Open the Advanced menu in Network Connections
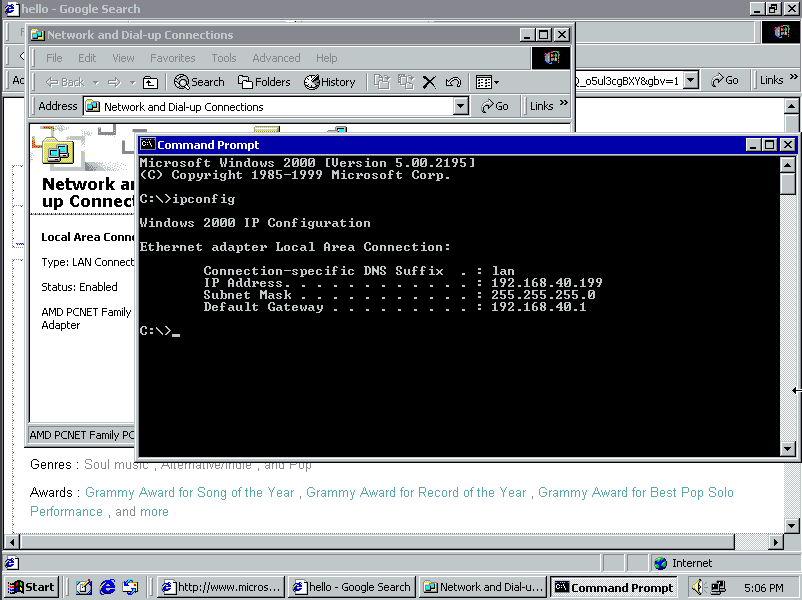 click(x=276, y=58)
